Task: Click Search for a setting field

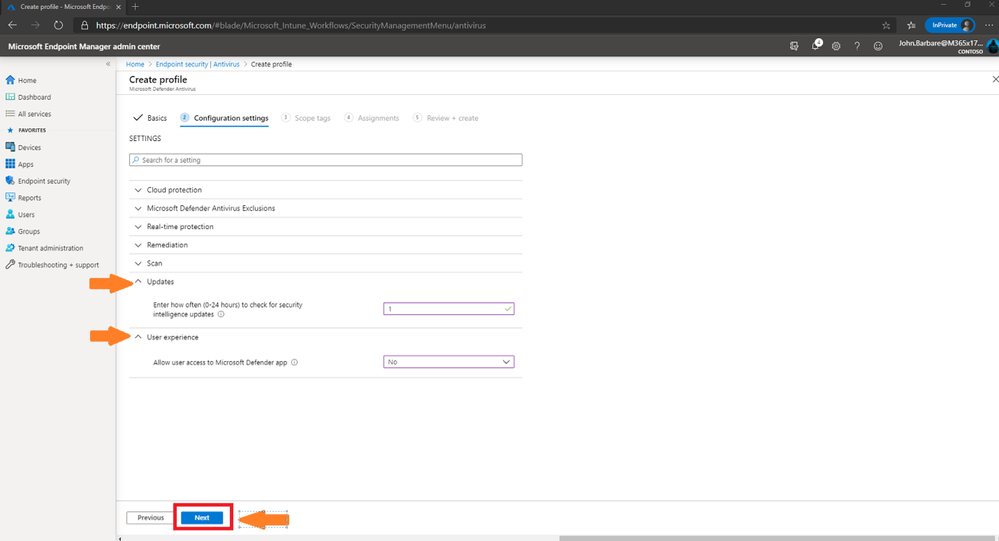Action: [326, 160]
